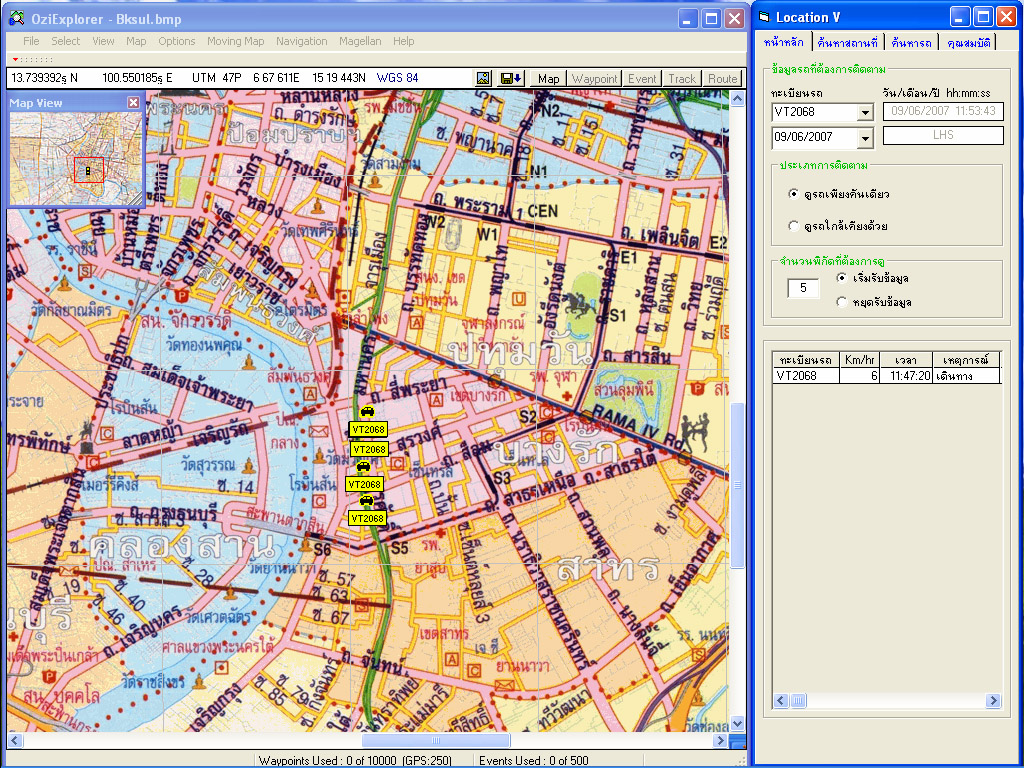This screenshot has width=1024, height=768.
Task: Expand the VT2068 vehicle registration dropdown
Action: click(x=865, y=113)
